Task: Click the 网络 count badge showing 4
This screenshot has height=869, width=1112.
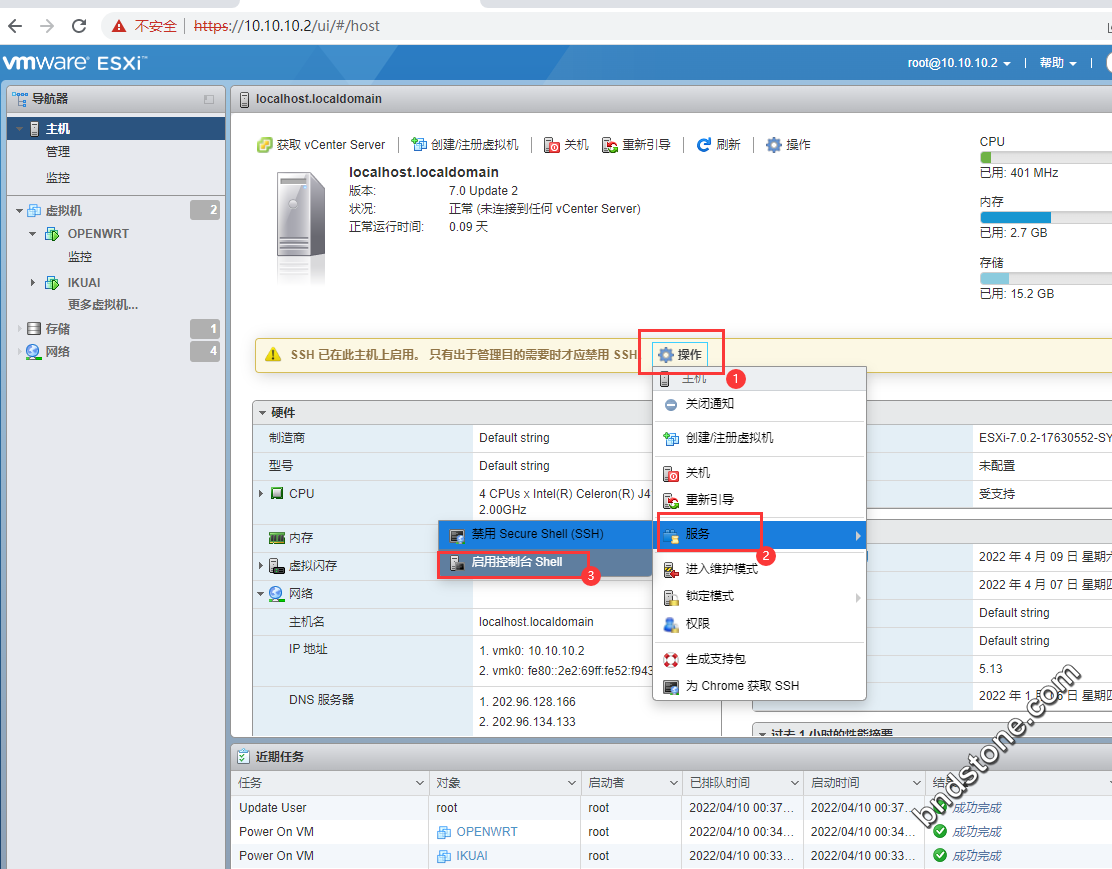Action: tap(205, 351)
